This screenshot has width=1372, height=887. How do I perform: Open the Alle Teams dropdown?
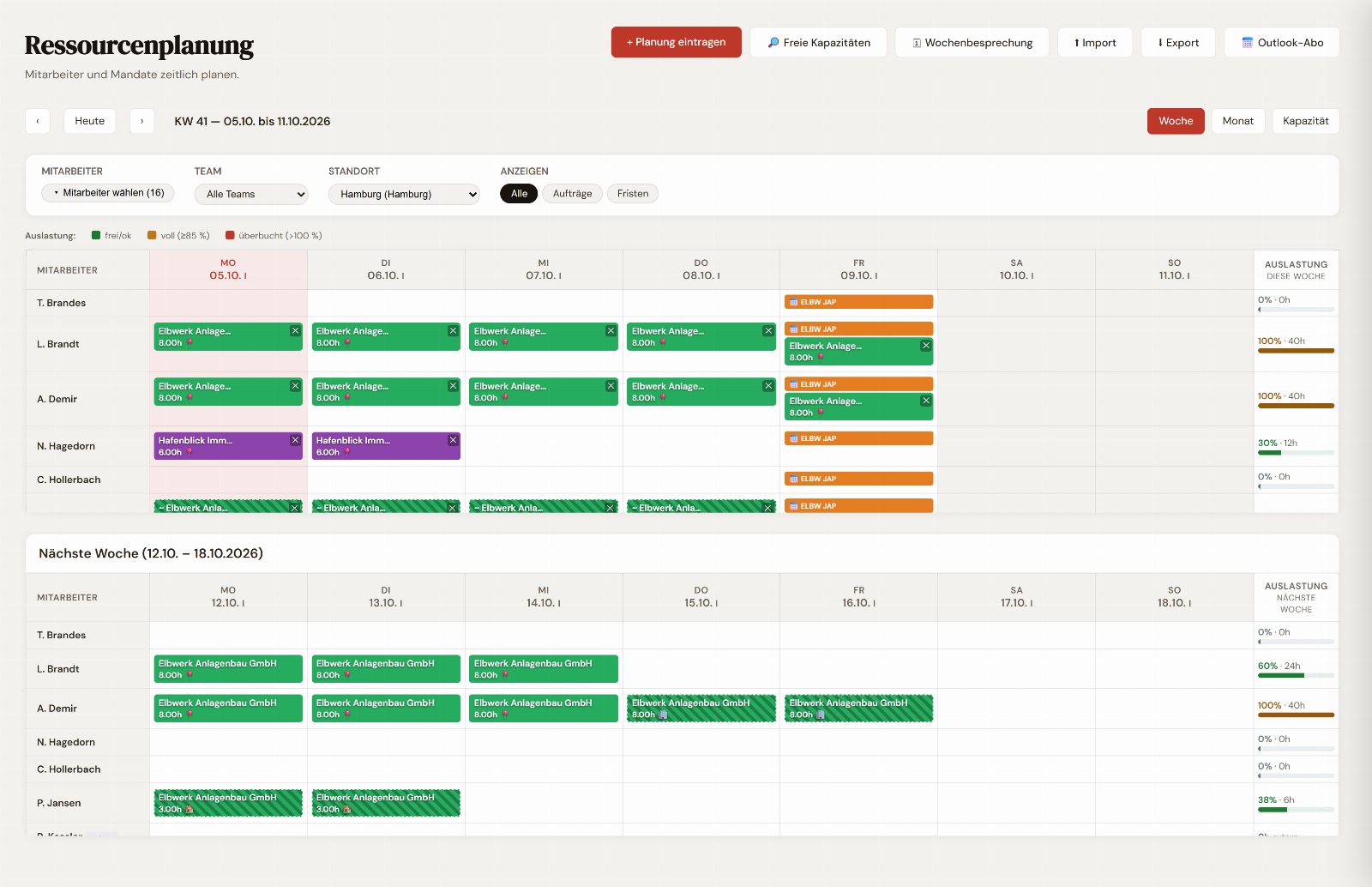click(x=251, y=194)
